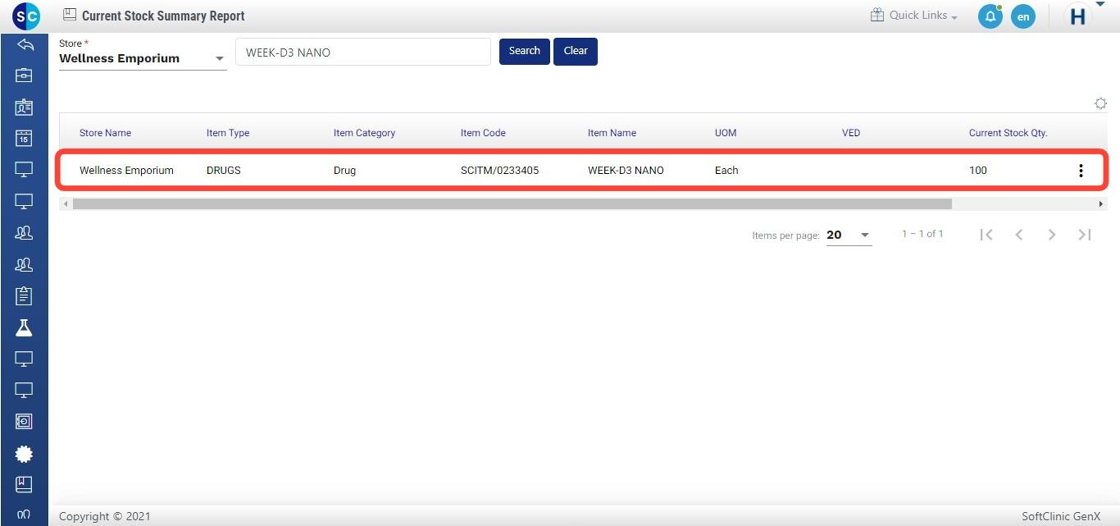
Task: Click the SC SoftClinic logo
Action: [25, 15]
